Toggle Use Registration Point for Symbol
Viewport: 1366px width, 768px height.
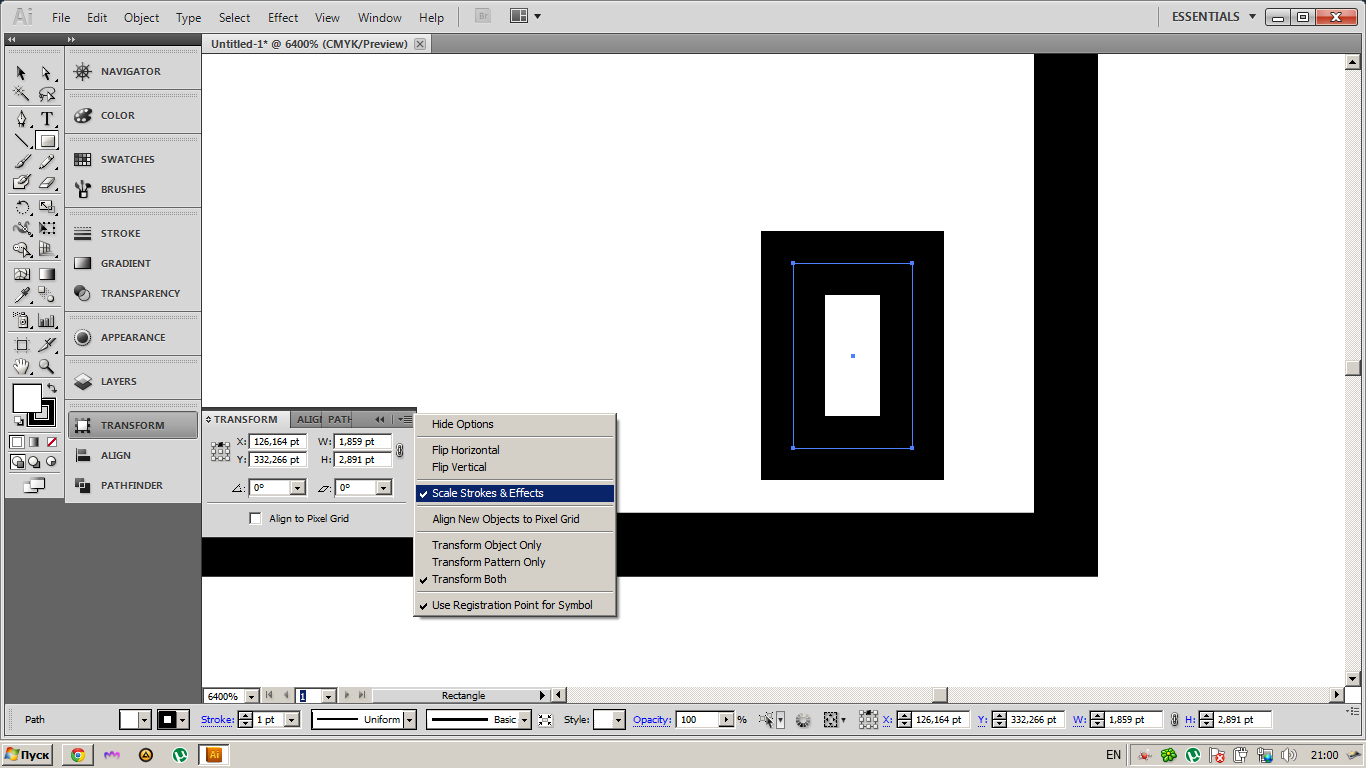(x=511, y=605)
